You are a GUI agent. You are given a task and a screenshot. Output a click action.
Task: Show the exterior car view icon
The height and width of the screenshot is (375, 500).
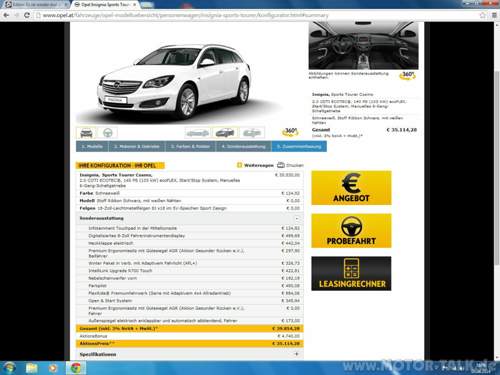pos(86,133)
